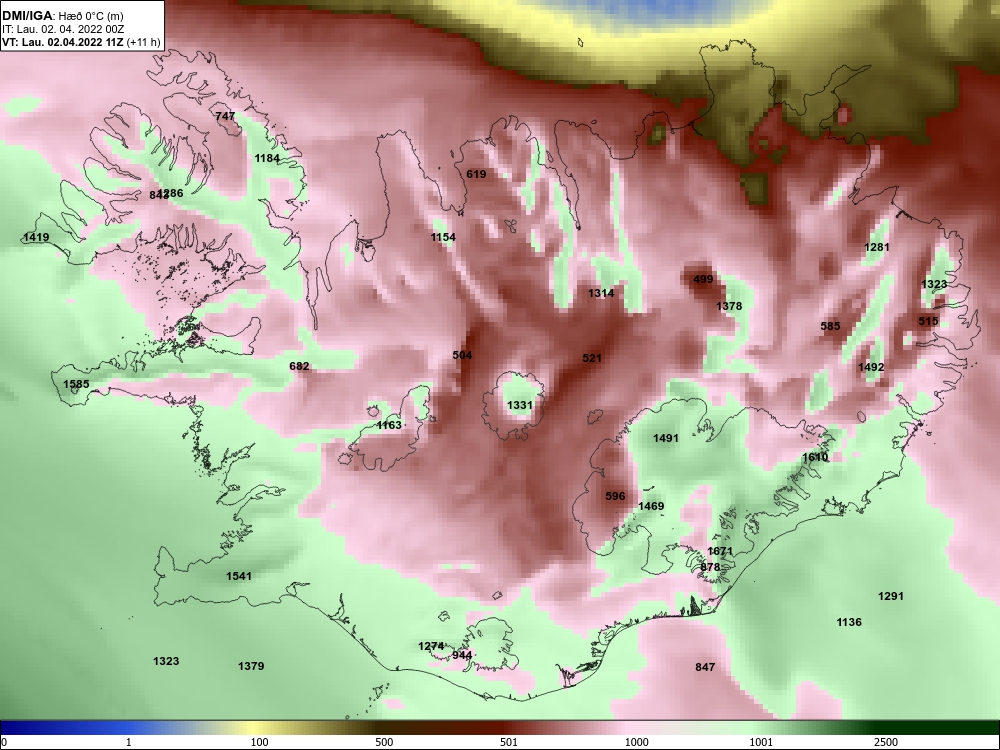Viewport: 1000px width, 750px height.
Task: Select the 1541 value label
Action: (x=239, y=577)
